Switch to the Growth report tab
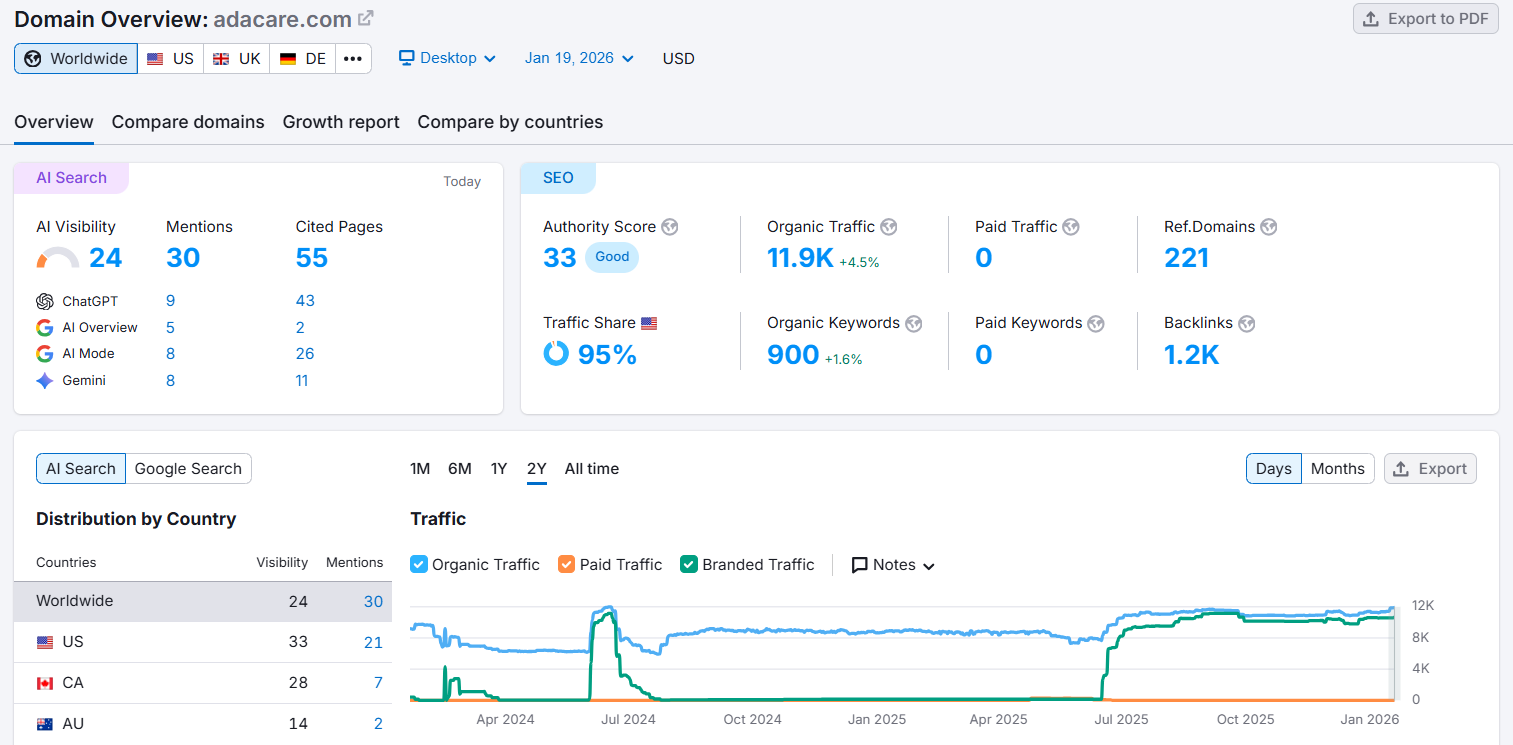1513x745 pixels. click(x=341, y=121)
